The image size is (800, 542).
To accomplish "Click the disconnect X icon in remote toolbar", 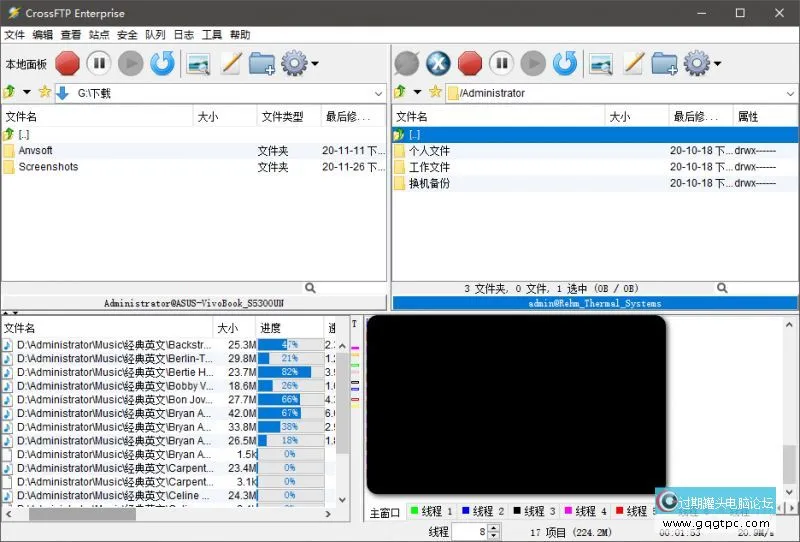I will [x=438, y=64].
